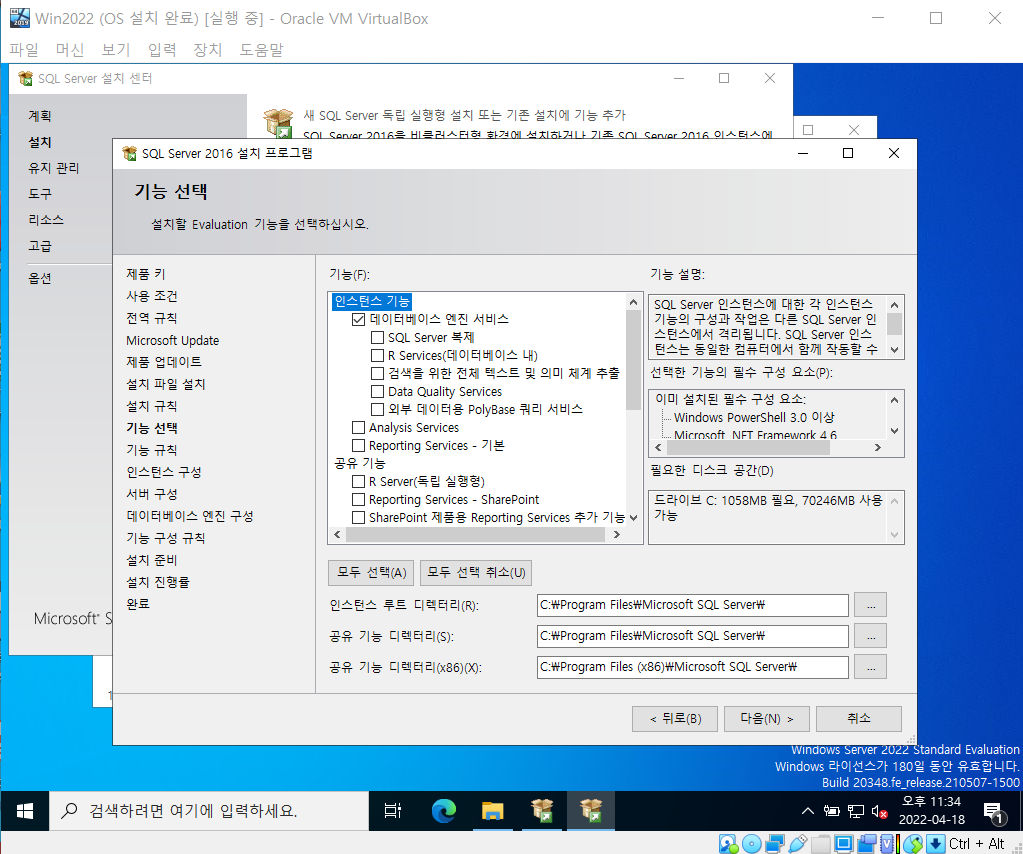Click feature list horizontal scroll right arrow
Screen dimensions: 1023x854
[x=617, y=534]
